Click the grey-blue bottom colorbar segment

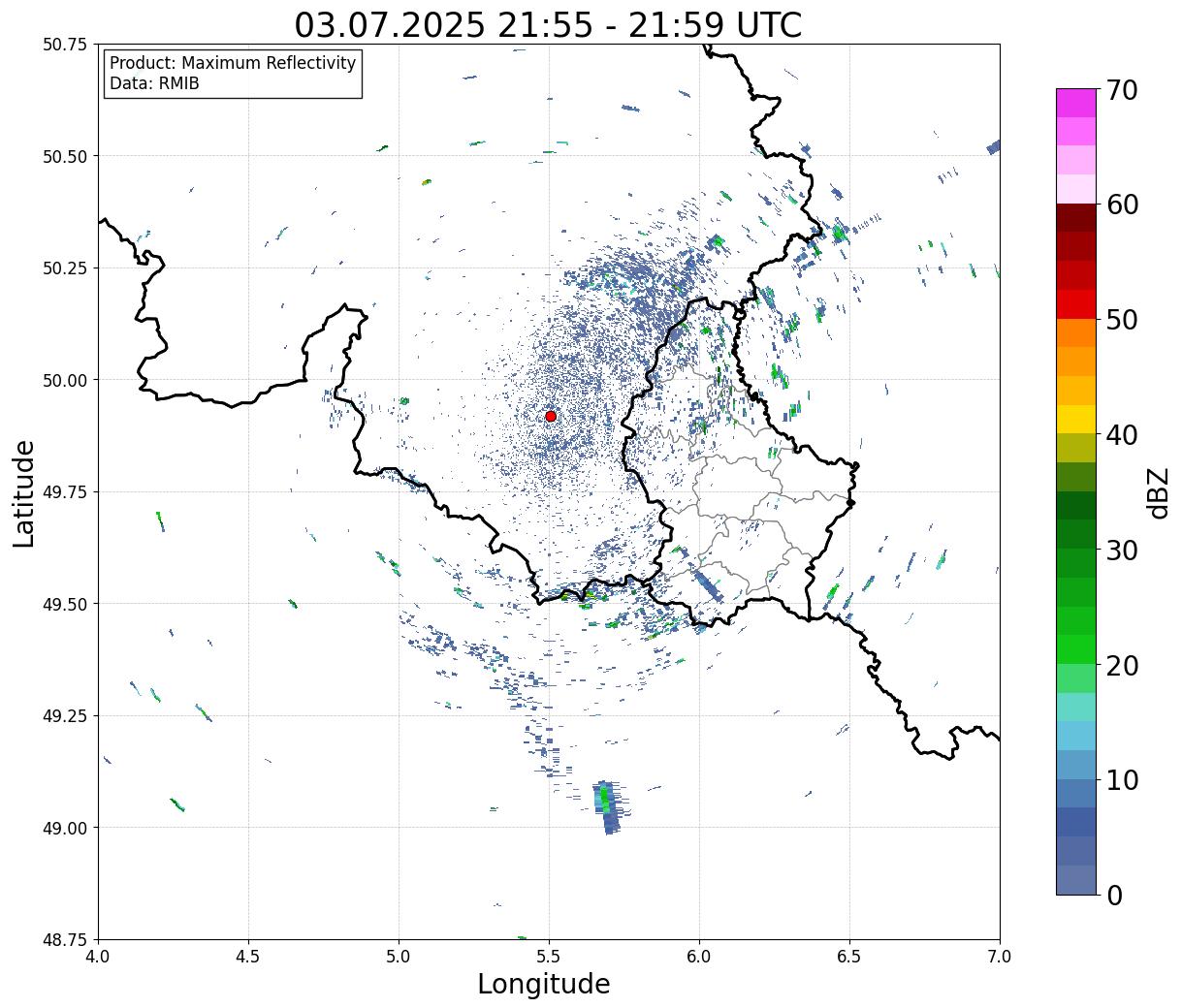click(1076, 879)
